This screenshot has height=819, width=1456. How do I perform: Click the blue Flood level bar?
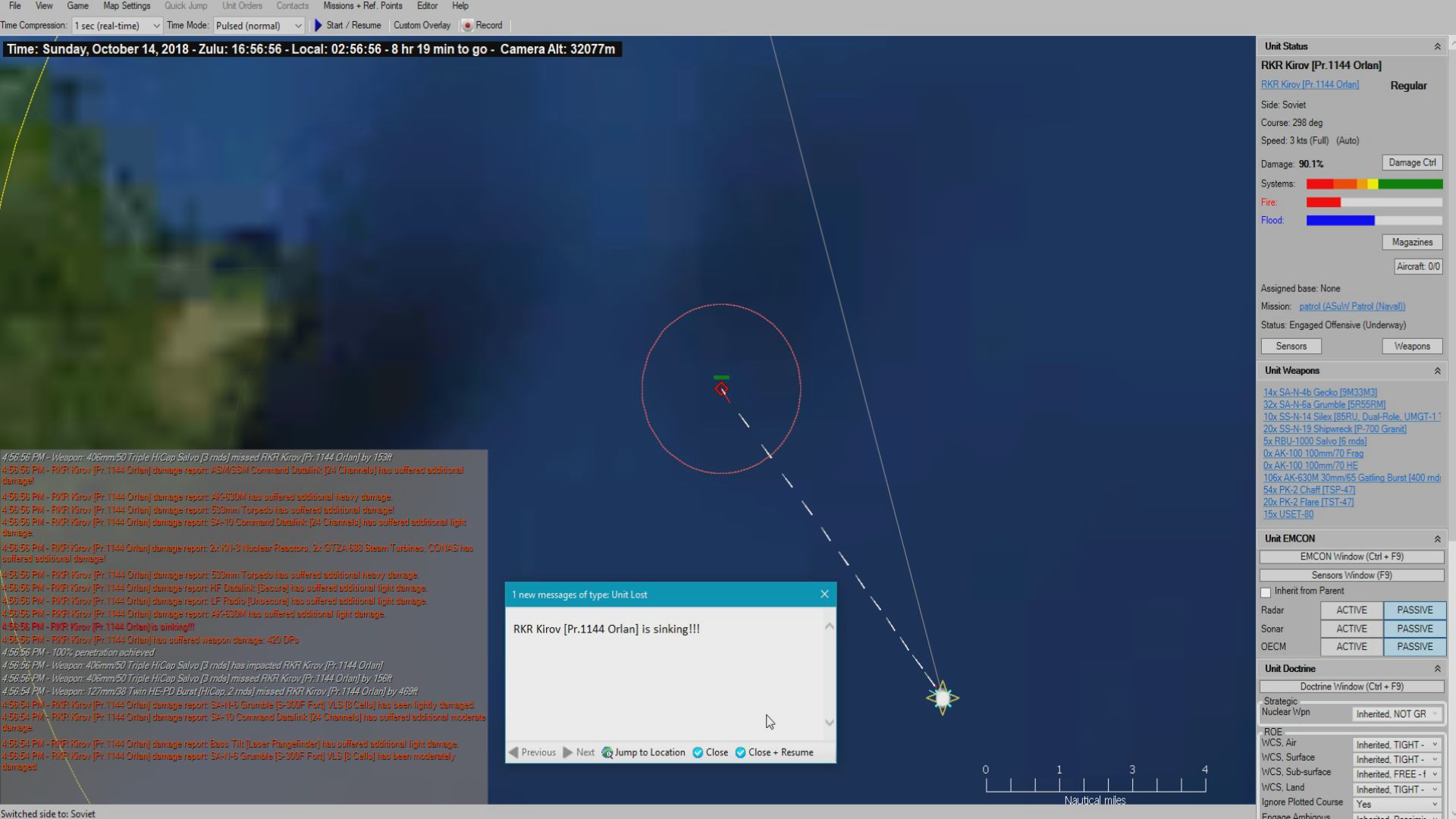1340,221
